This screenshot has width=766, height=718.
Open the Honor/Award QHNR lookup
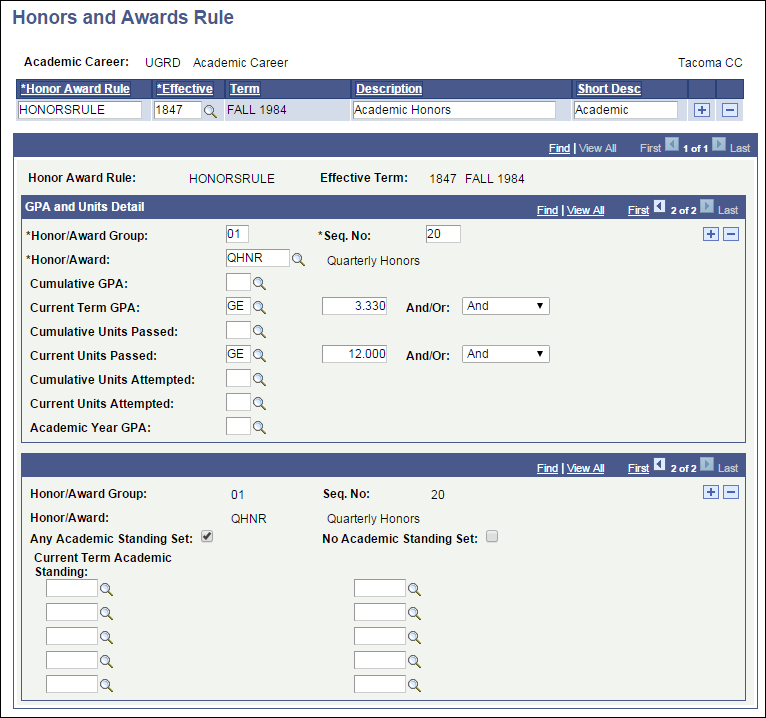[298, 259]
